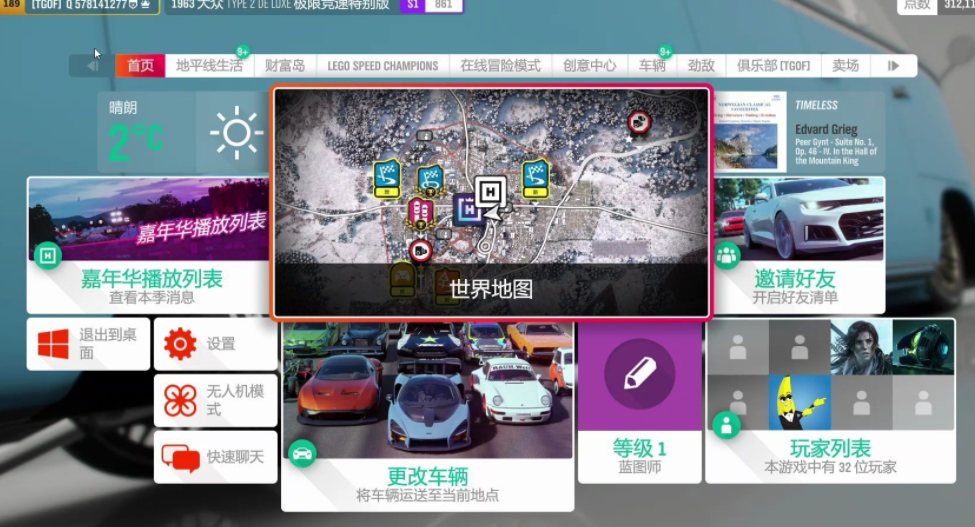Click red circular marker below pink marker
975x527 pixels.
coord(421,250)
